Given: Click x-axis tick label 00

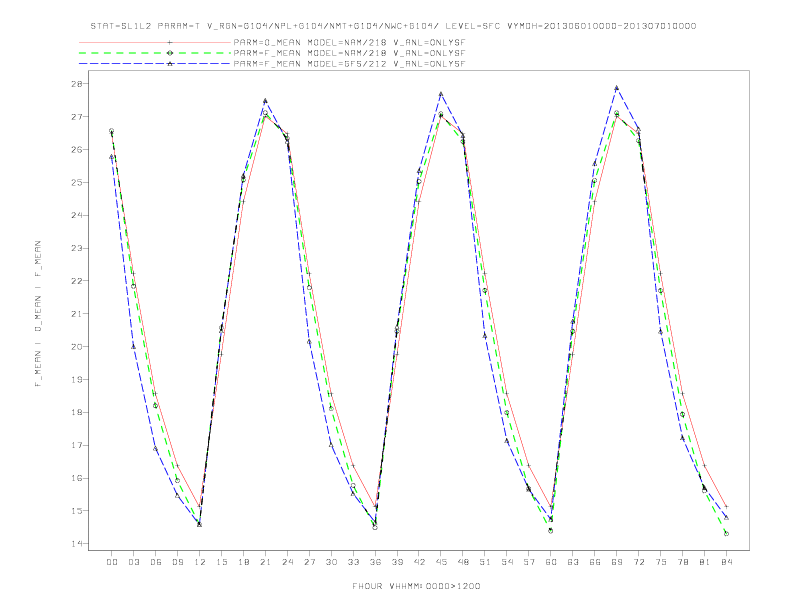Looking at the screenshot, I should [x=112, y=562].
